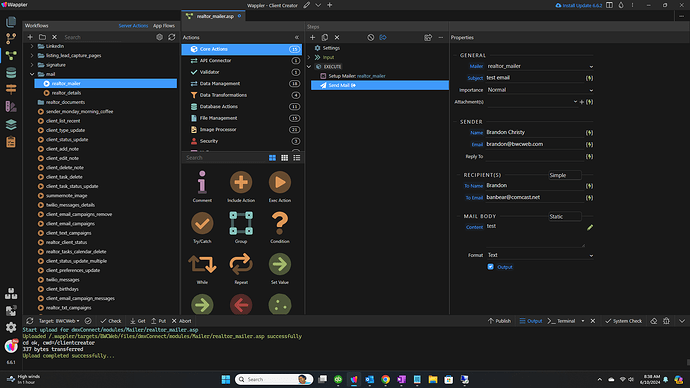Switch action list to list view

297,157
